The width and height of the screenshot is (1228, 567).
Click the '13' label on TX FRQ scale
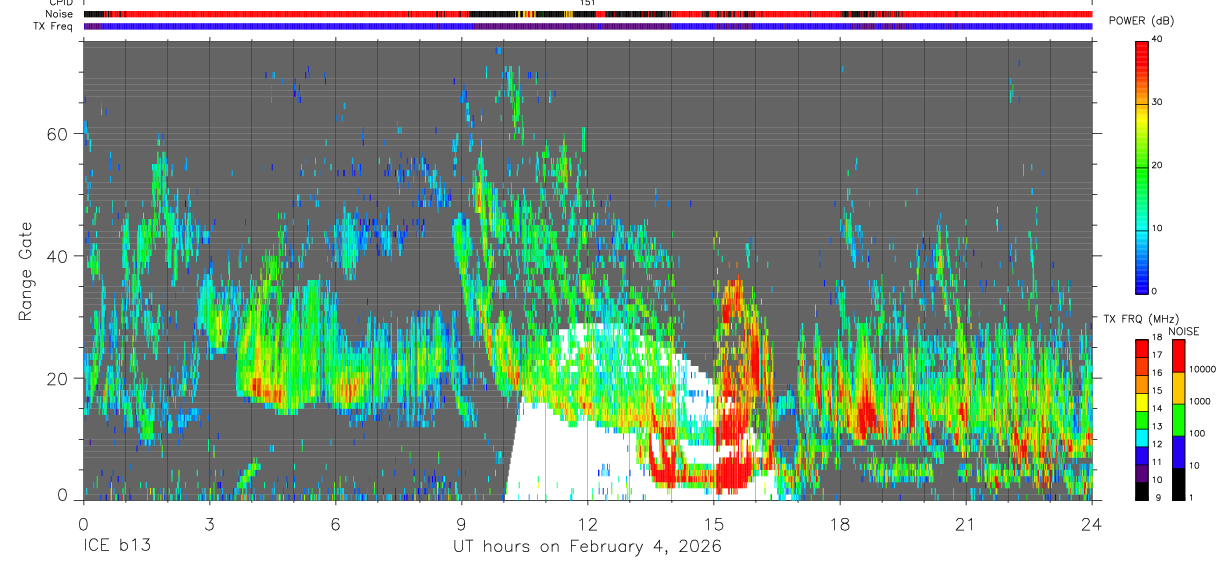(x=1157, y=426)
